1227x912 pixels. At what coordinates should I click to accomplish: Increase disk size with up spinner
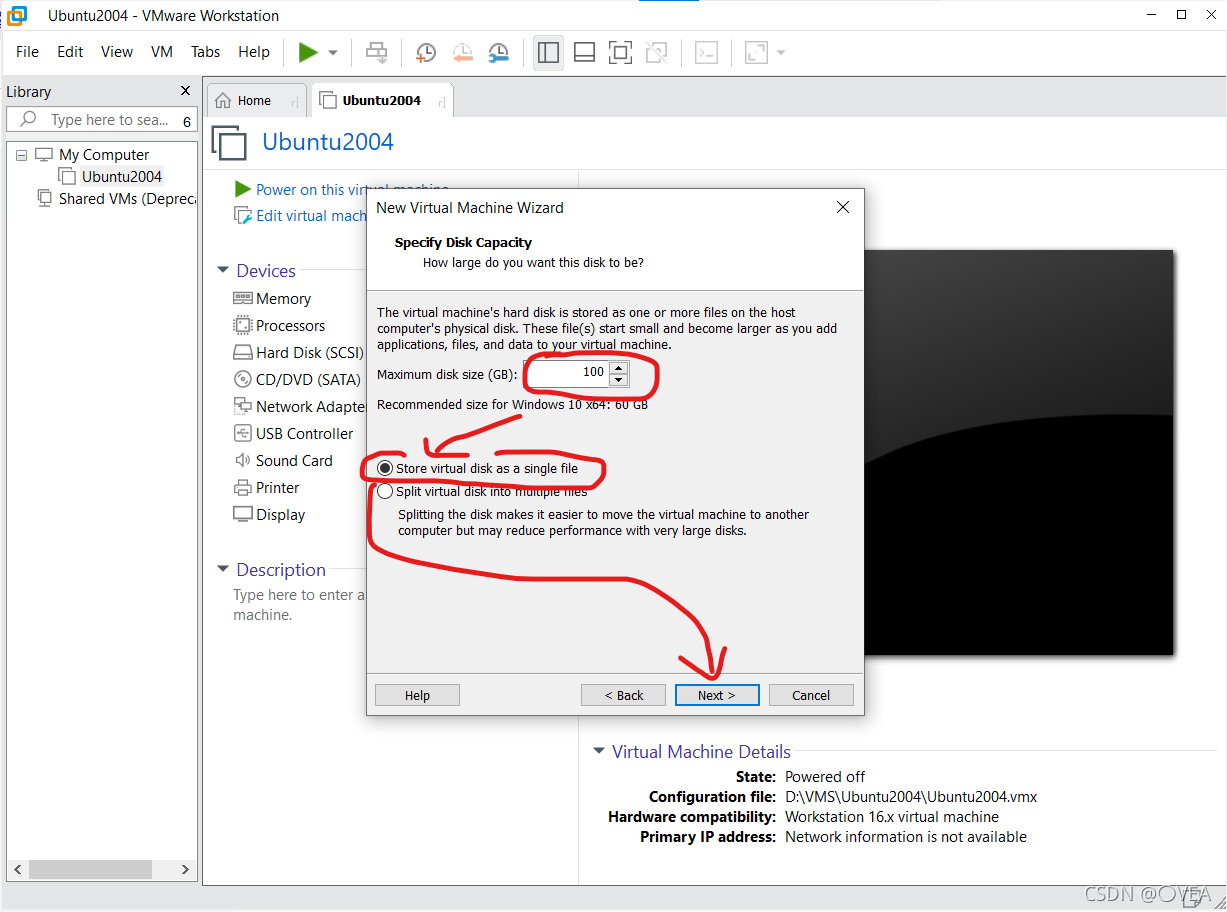[x=619, y=367]
